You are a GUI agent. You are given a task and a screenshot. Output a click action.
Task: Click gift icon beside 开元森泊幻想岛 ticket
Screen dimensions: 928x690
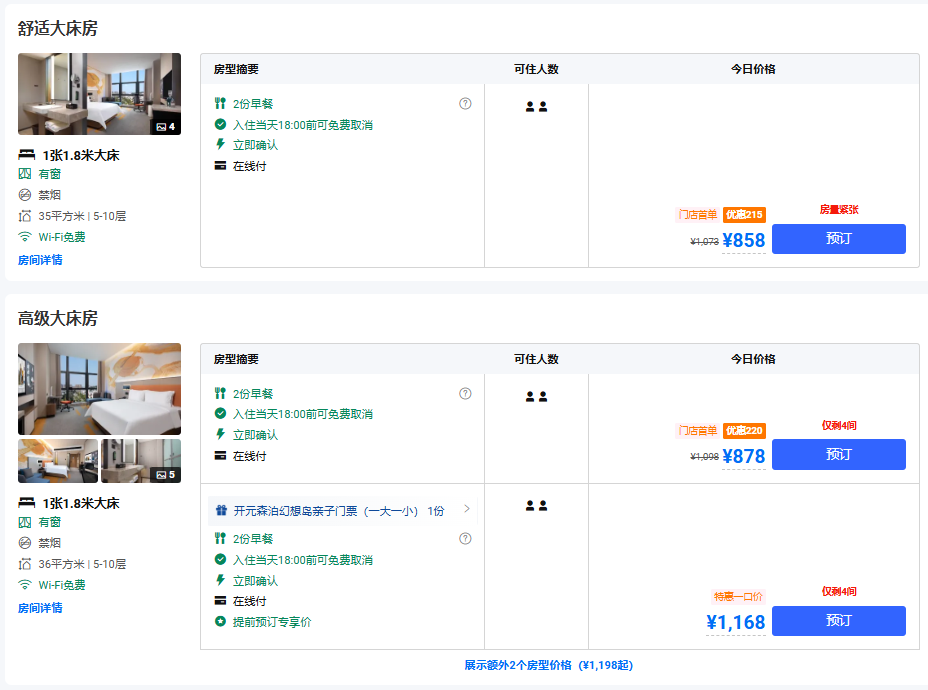pos(221,511)
